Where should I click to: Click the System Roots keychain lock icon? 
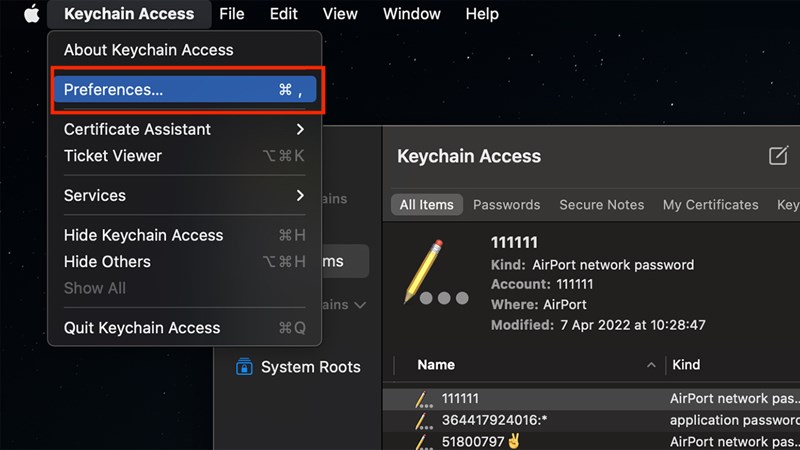click(244, 366)
